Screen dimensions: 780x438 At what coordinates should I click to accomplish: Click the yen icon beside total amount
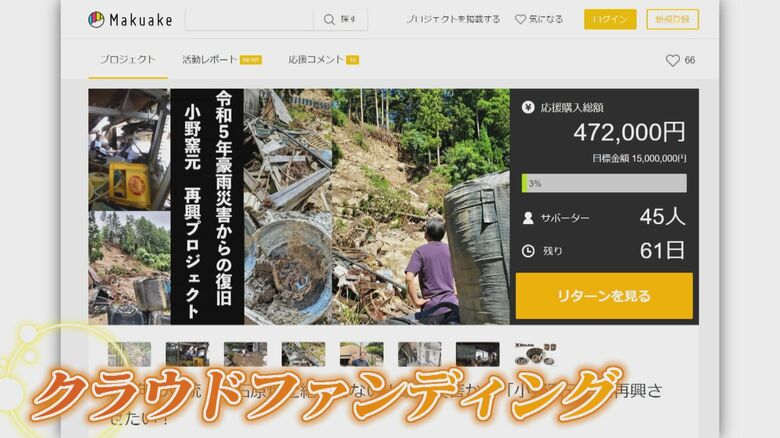[x=528, y=107]
